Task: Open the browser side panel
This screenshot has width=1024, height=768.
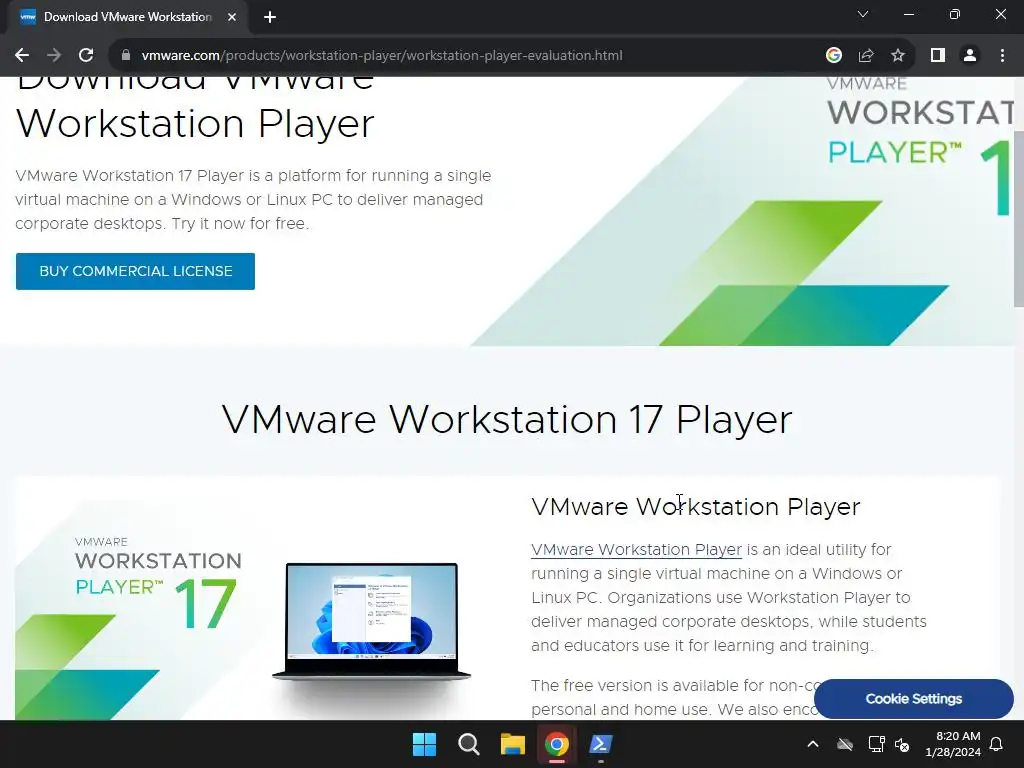Action: click(938, 56)
